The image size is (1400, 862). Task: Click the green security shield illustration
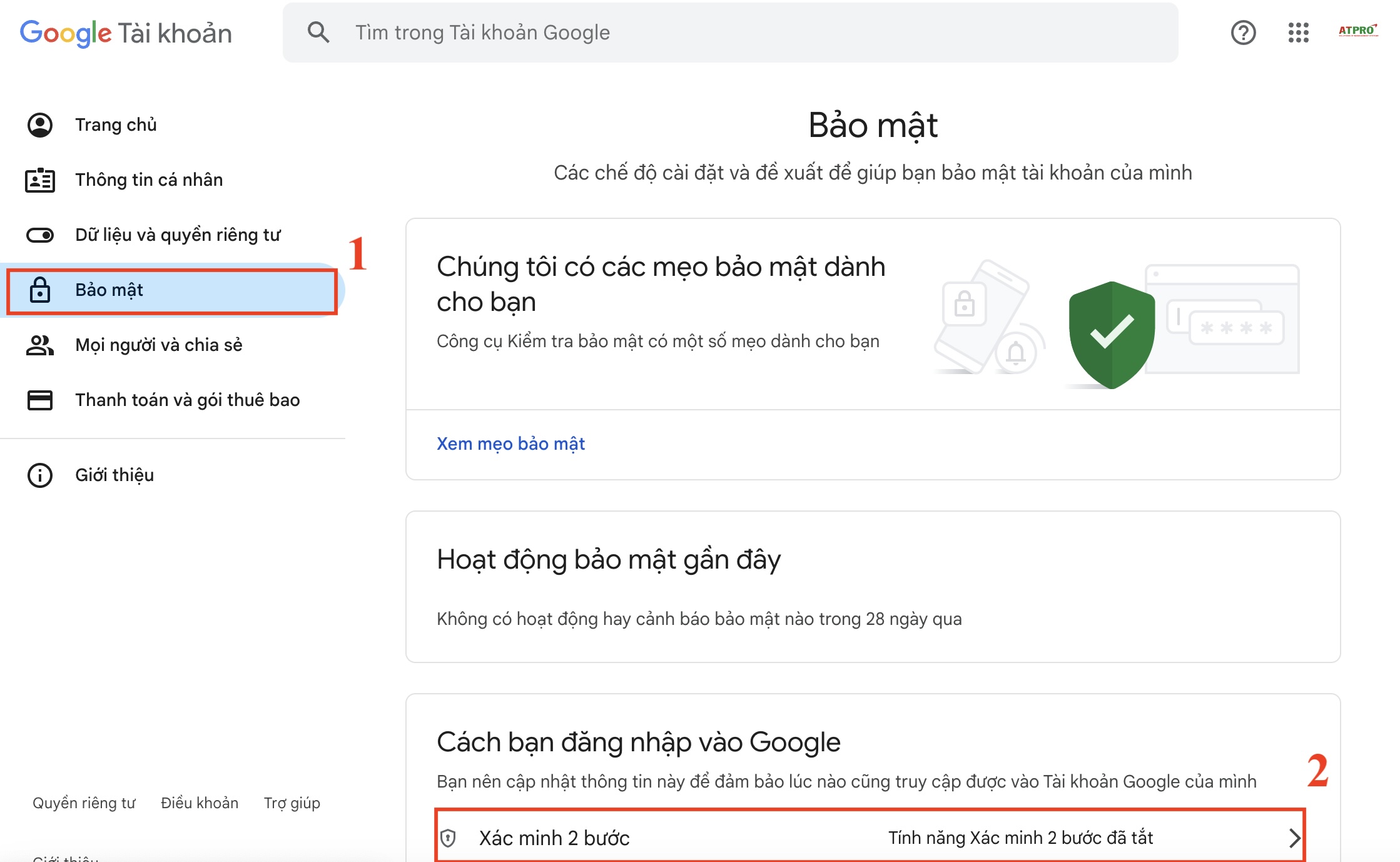pyautogui.click(x=1112, y=335)
